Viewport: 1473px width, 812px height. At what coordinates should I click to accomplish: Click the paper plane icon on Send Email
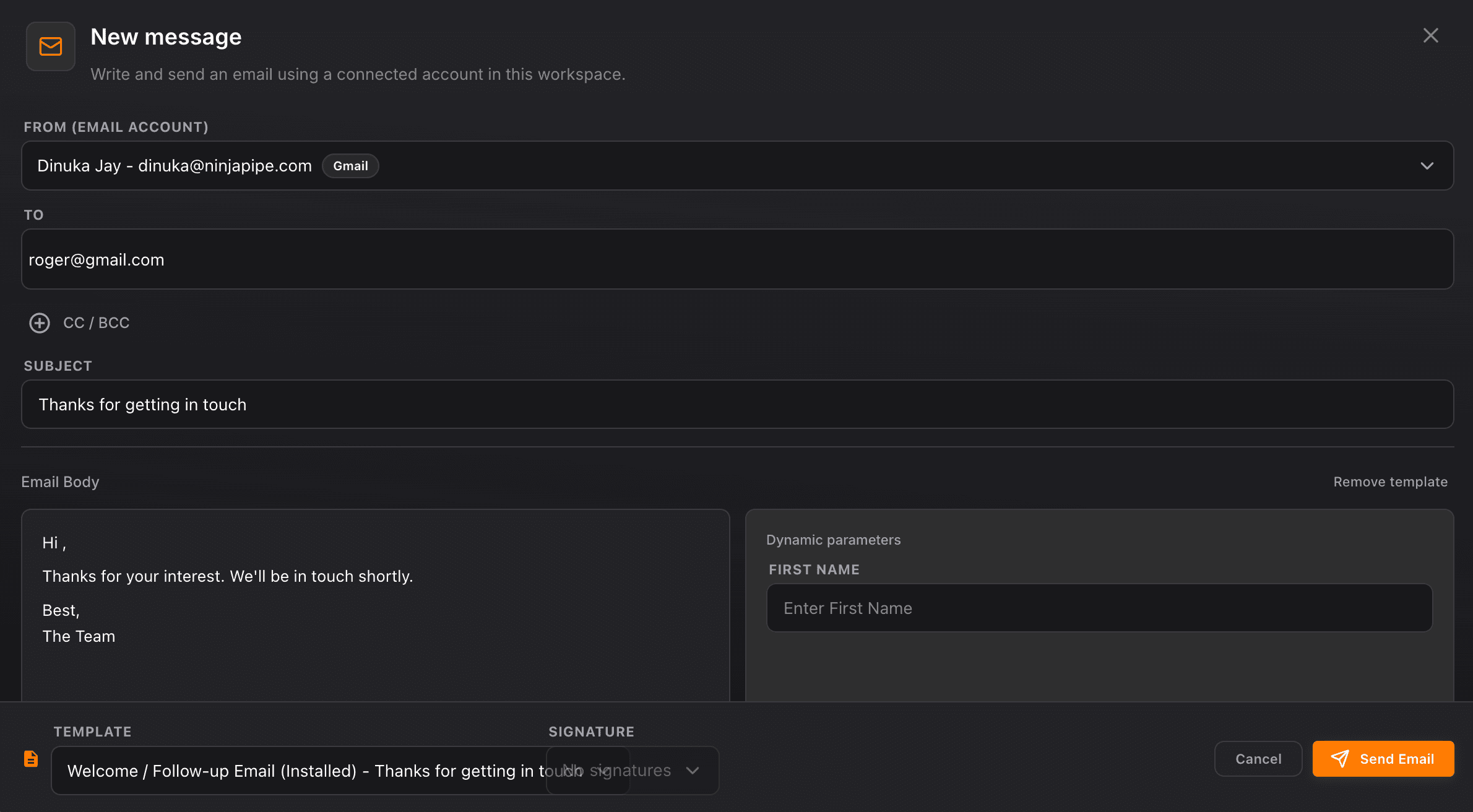point(1340,759)
